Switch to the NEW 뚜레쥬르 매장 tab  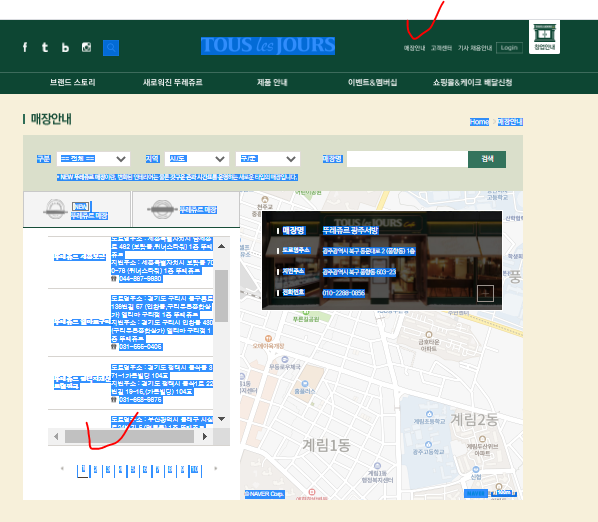(x=77, y=210)
